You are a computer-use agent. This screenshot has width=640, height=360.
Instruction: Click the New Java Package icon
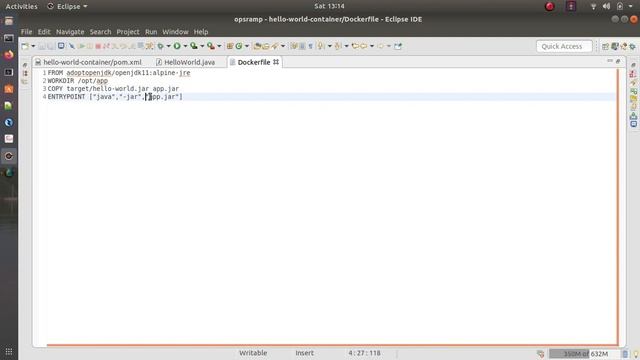coord(230,46)
